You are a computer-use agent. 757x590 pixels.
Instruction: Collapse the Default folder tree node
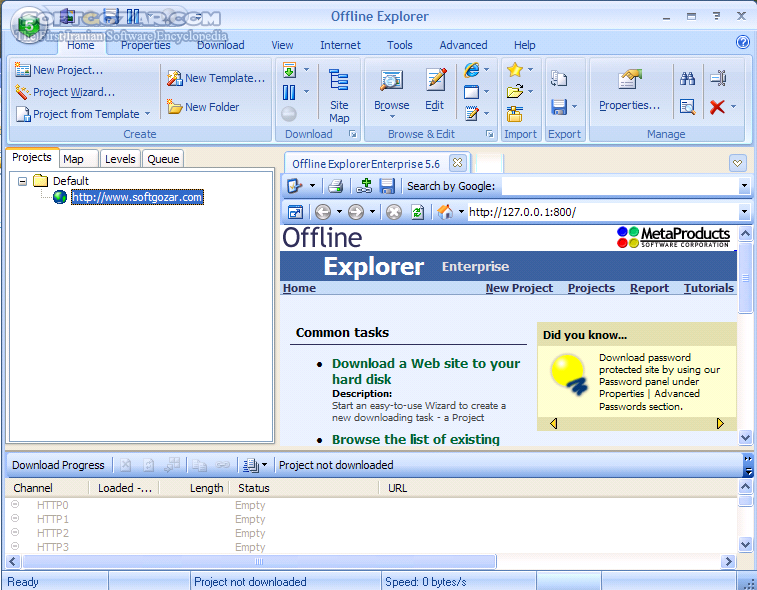click(22, 182)
